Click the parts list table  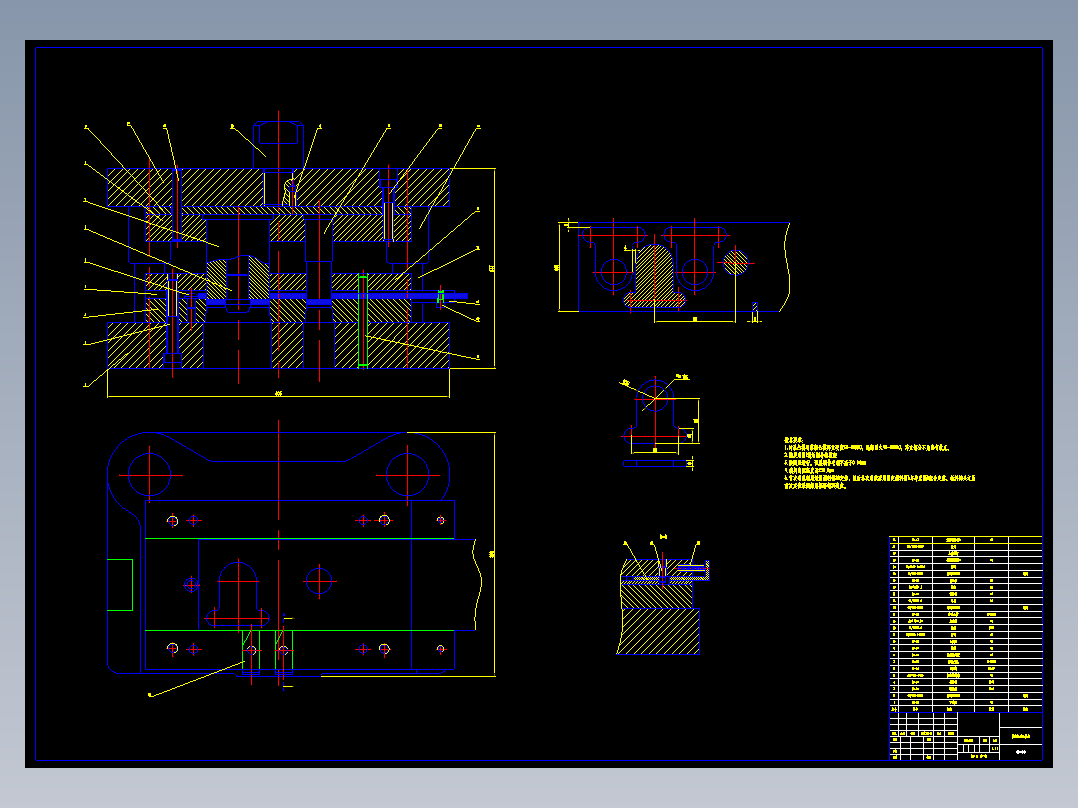pyautogui.click(x=965, y=624)
